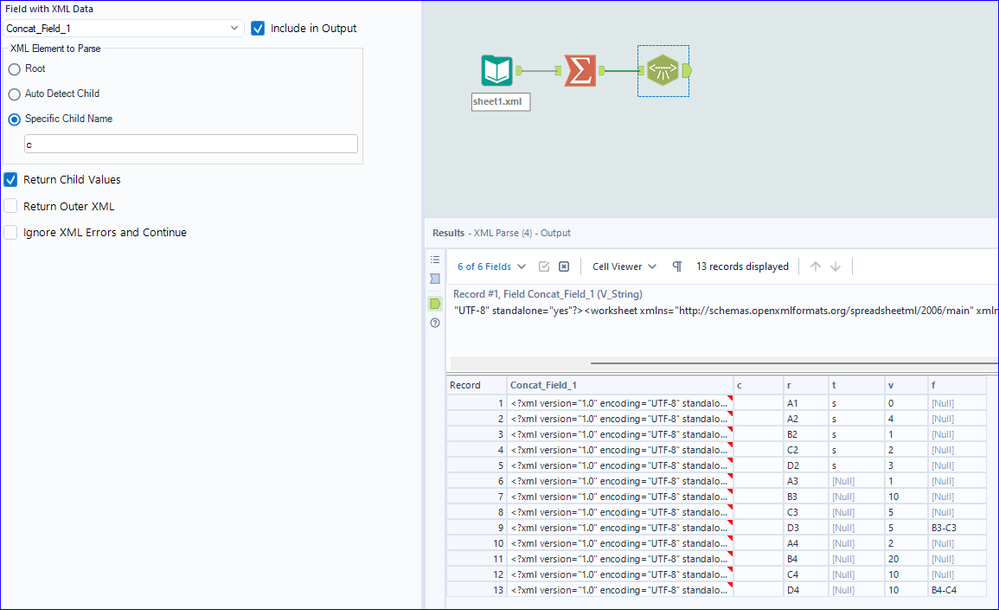Click the t column header
This screenshot has width=999, height=610.
[x=856, y=385]
